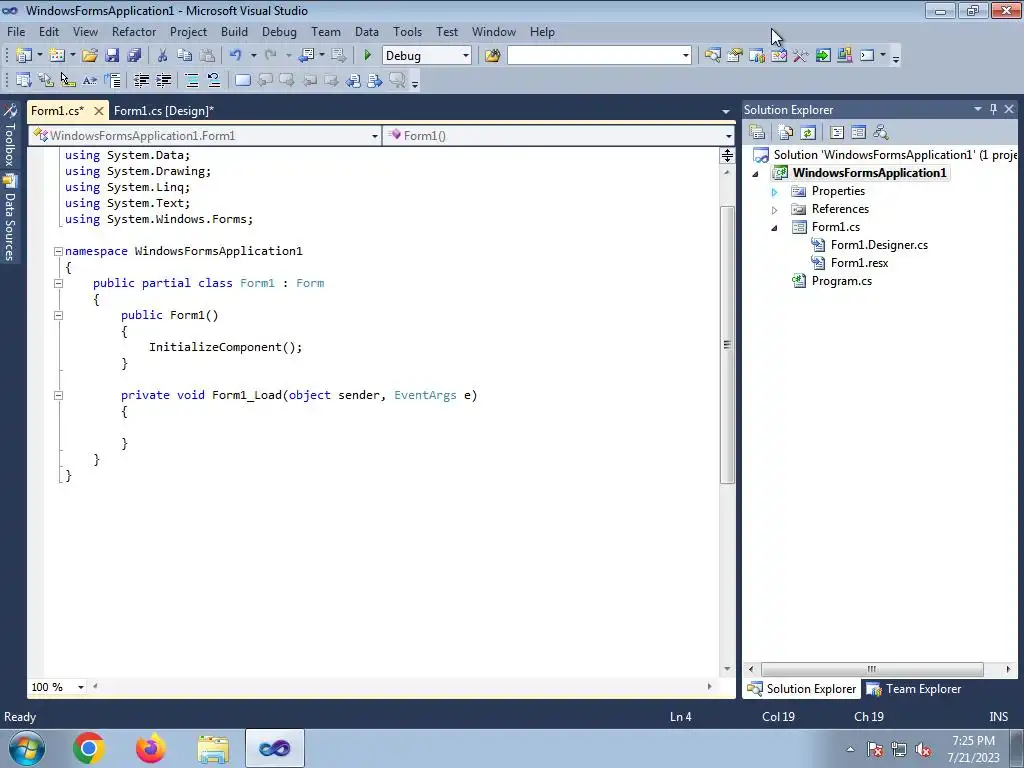The height and width of the screenshot is (768, 1024).
Task: Click the Cut scissors icon
Action: point(163,56)
